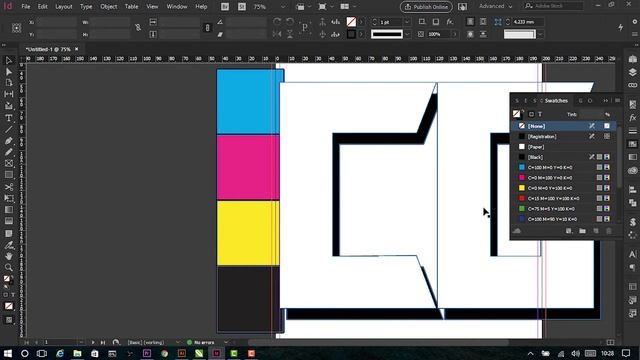Expand the stroke color flyout arrow
Viewport: 640px width, 360px height.
pos(361,34)
